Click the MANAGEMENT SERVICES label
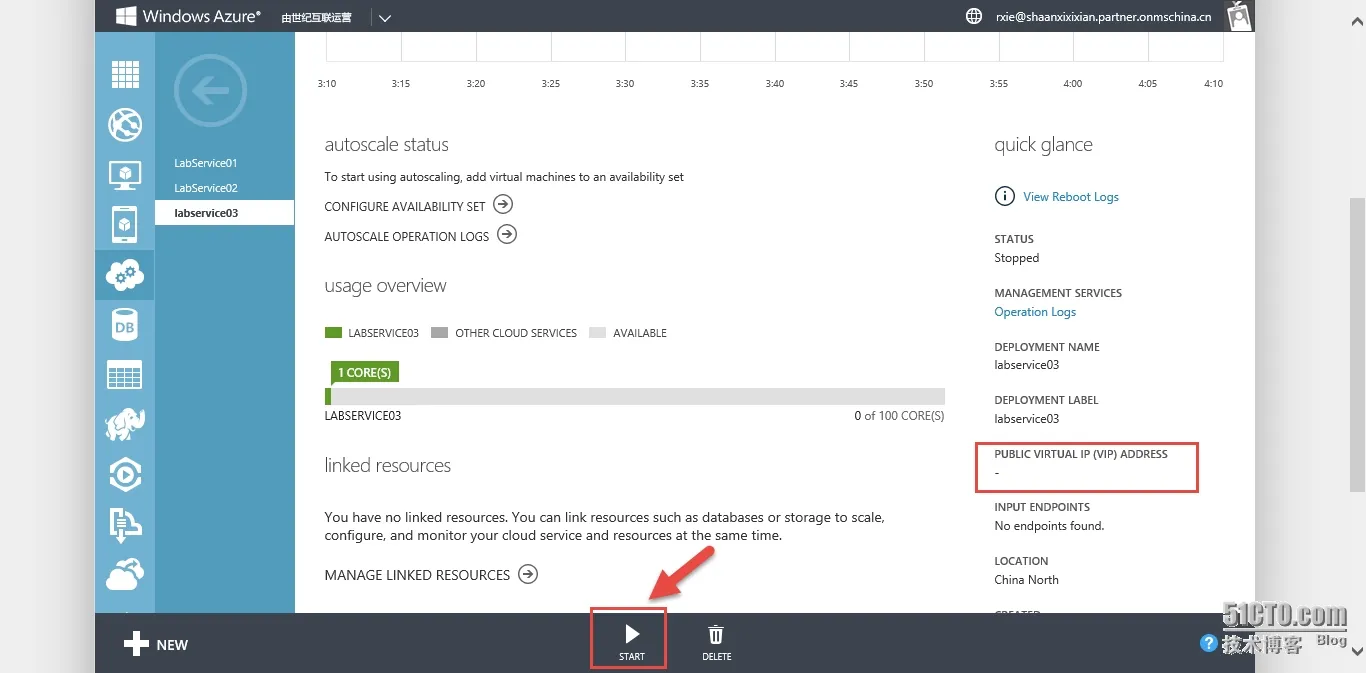 [1058, 293]
